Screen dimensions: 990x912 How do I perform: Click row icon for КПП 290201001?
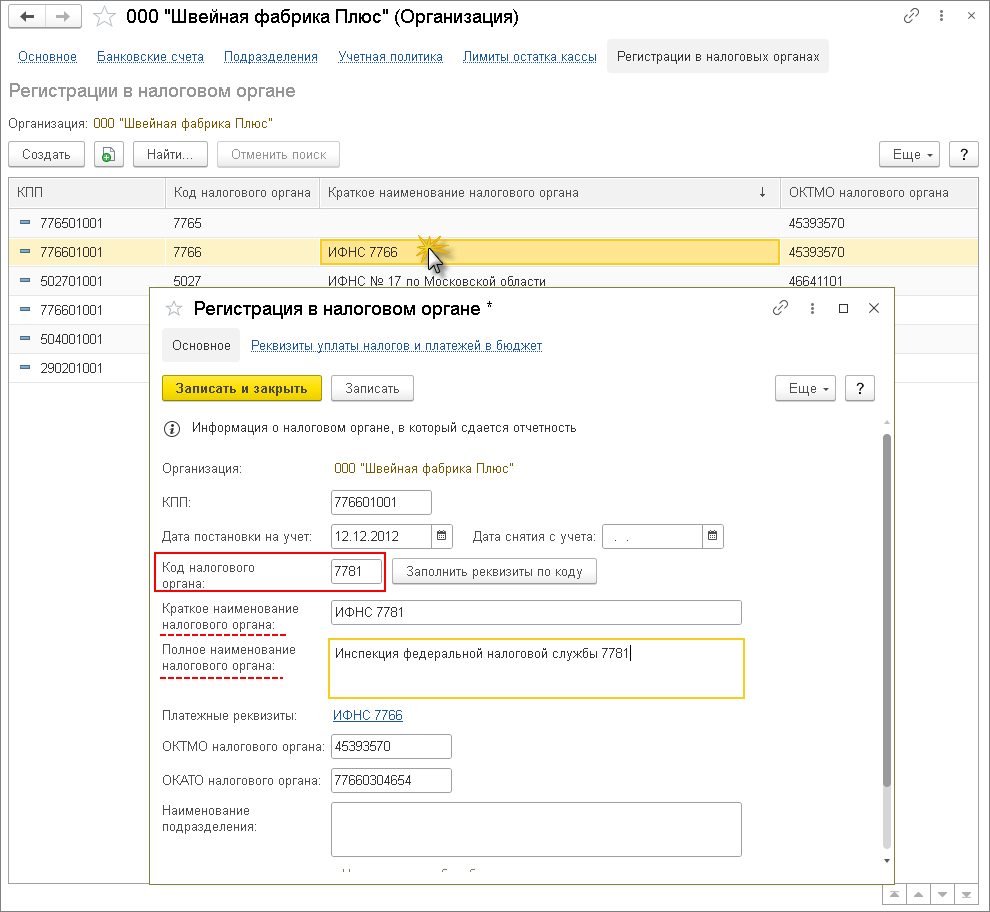[25, 368]
